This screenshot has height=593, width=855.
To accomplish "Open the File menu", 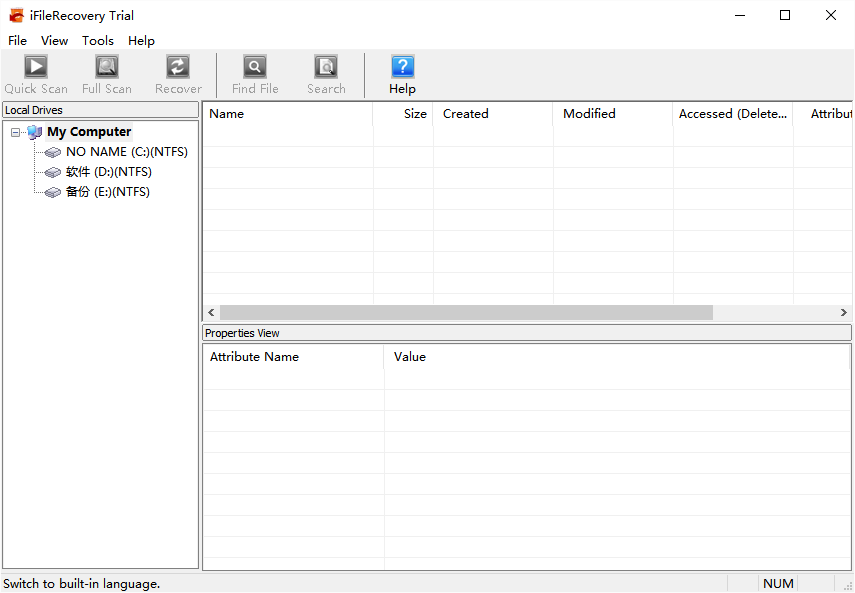I will [17, 41].
